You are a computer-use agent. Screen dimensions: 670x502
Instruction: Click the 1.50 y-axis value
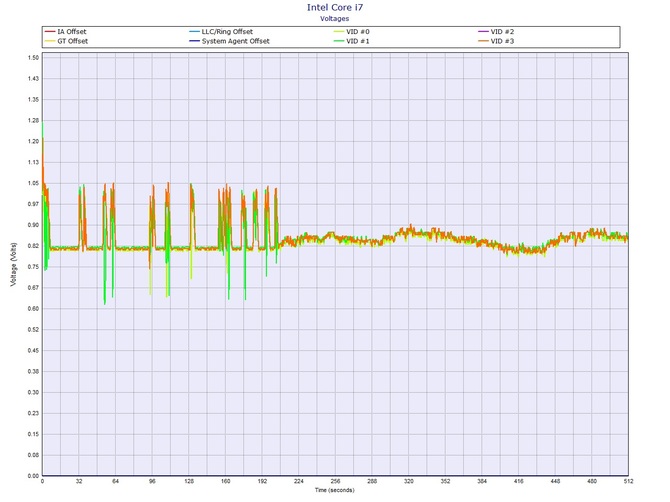[33, 58]
